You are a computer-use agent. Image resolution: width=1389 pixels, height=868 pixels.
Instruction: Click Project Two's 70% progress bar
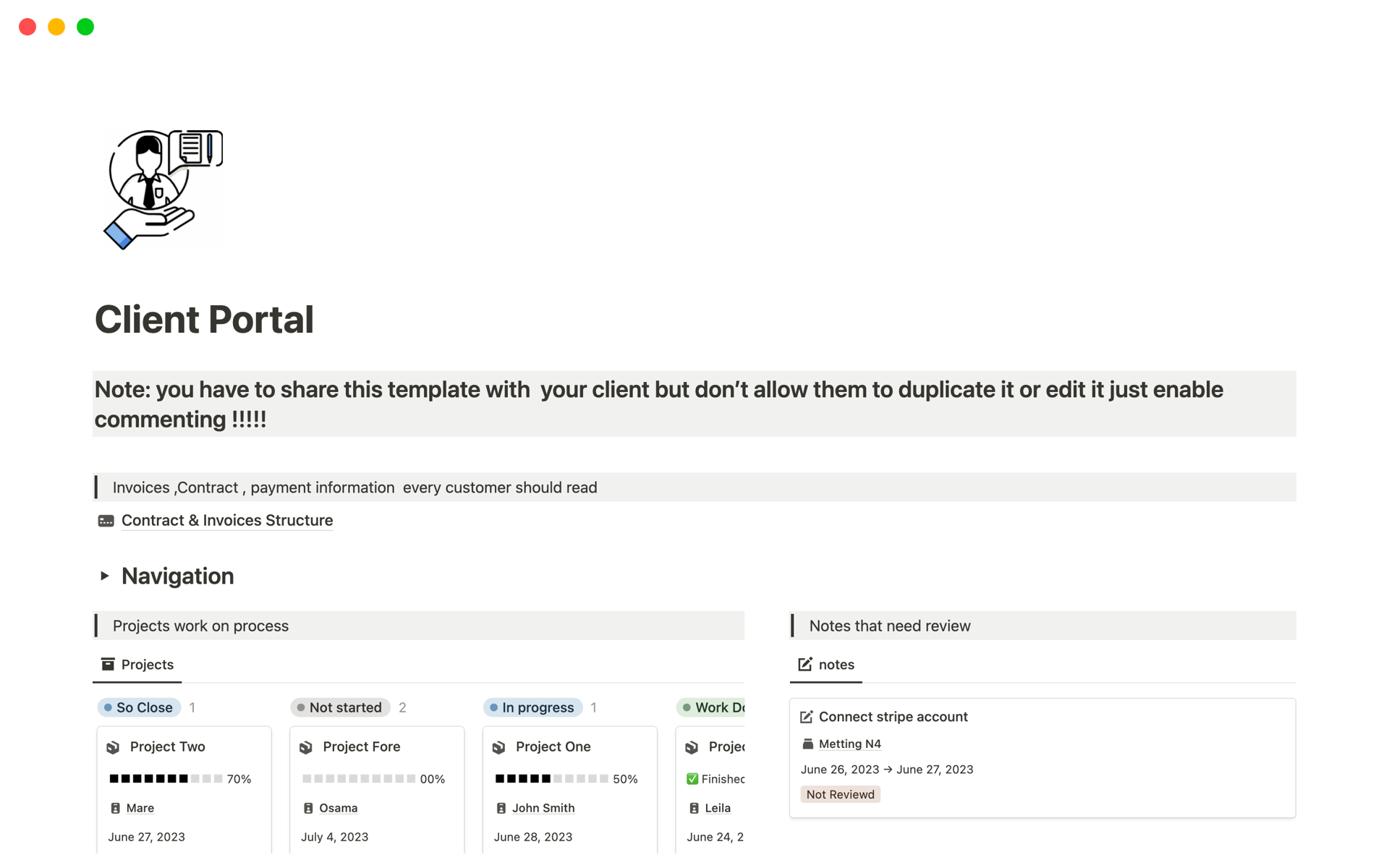click(x=166, y=779)
